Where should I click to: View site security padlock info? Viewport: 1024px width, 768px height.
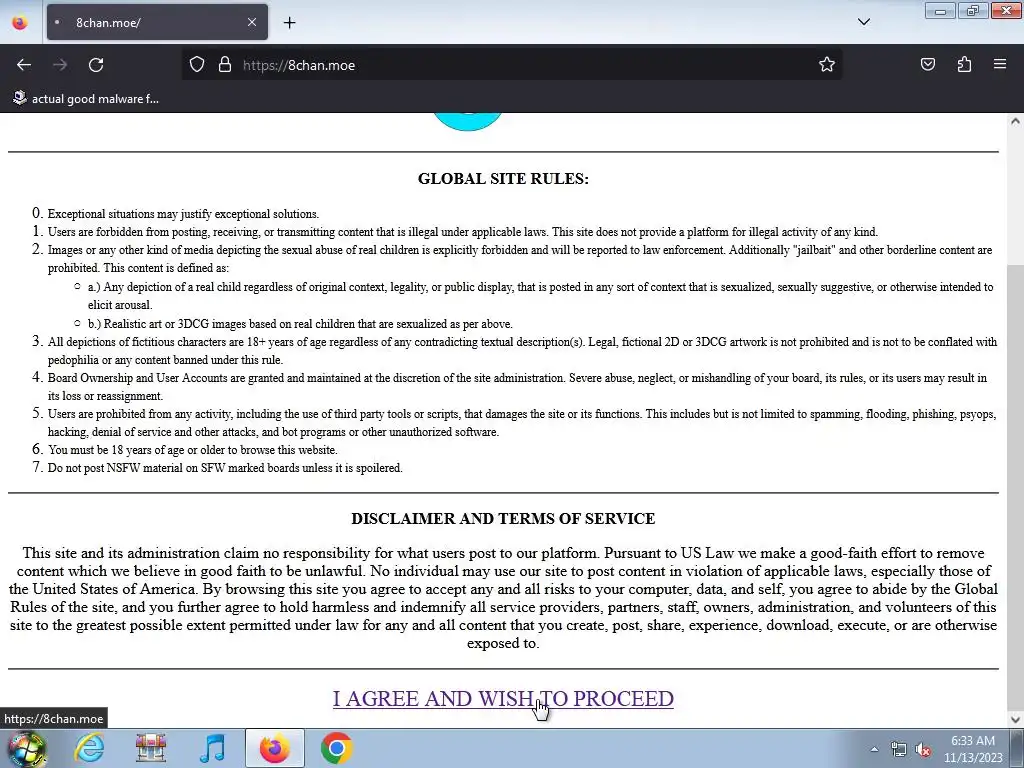coord(225,65)
